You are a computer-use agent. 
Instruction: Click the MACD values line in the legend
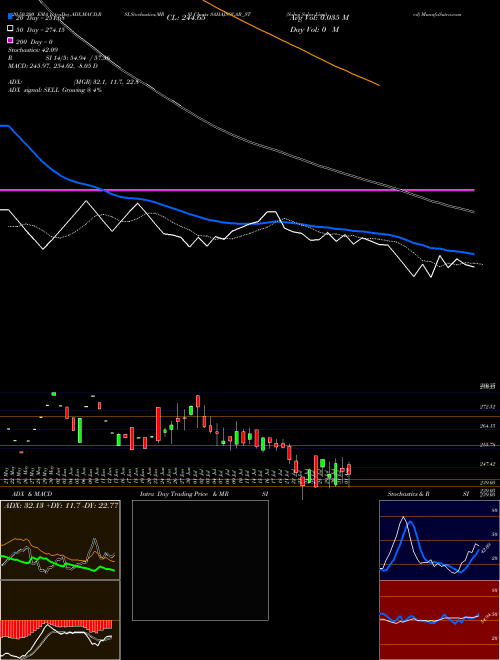pyautogui.click(x=53, y=66)
